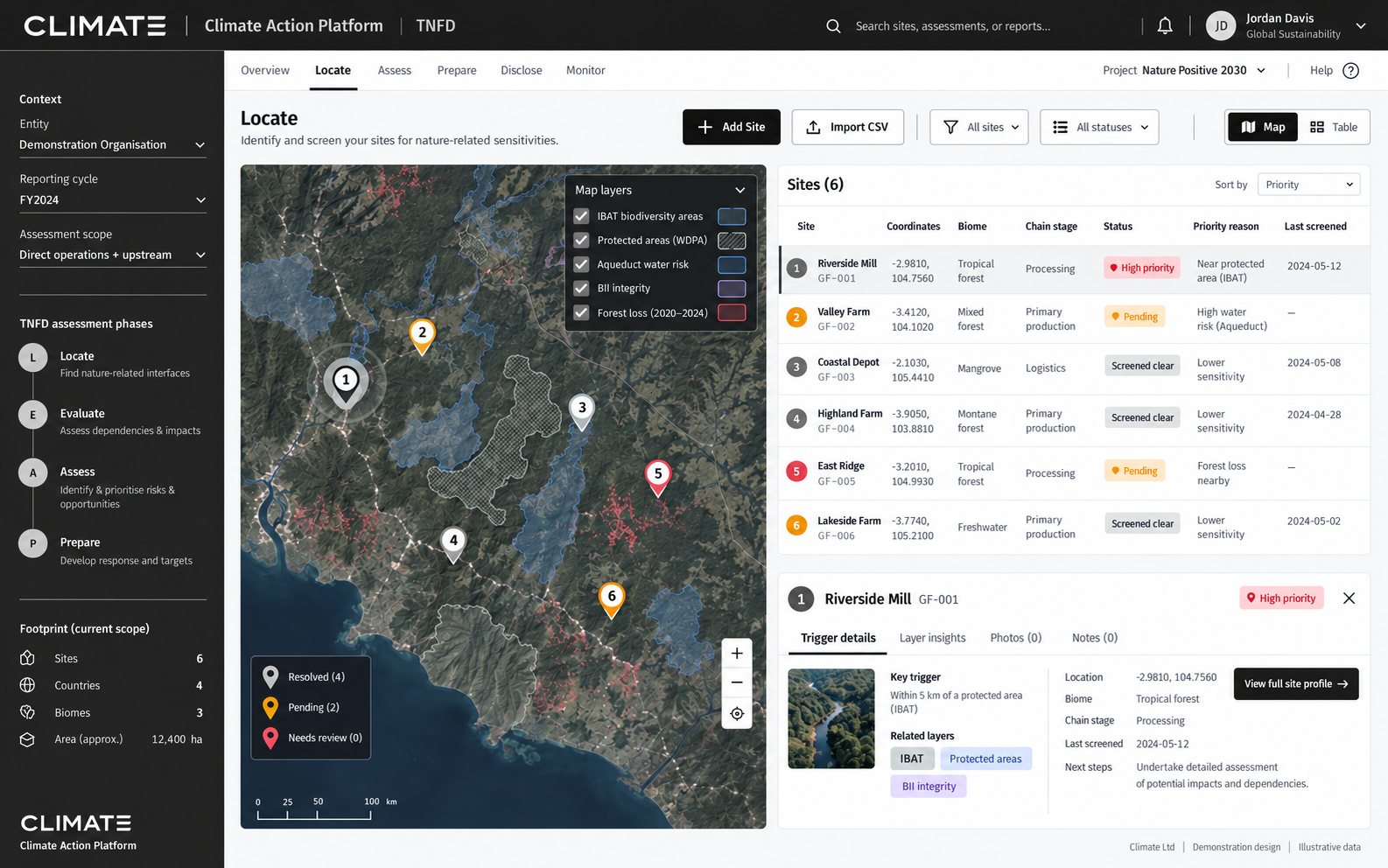
Task: Go to the Disclose tab
Action: tap(522, 71)
